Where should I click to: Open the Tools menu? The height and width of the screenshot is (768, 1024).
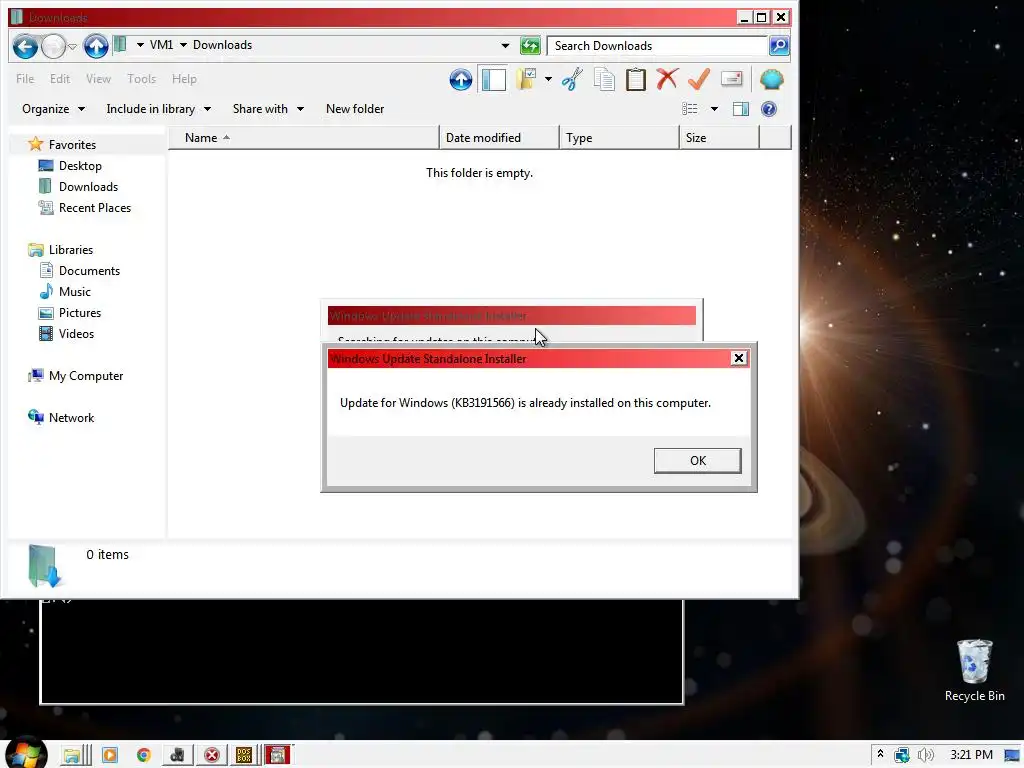[x=141, y=79]
